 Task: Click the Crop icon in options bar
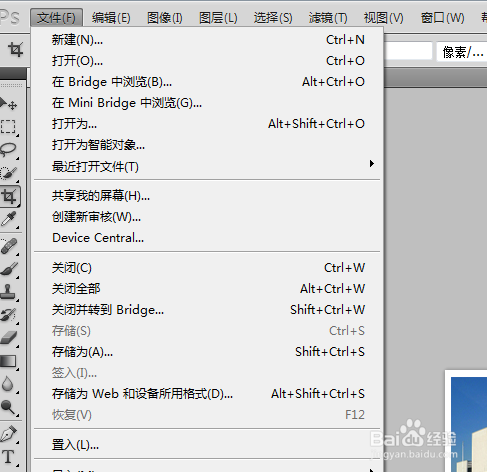[x=15, y=50]
